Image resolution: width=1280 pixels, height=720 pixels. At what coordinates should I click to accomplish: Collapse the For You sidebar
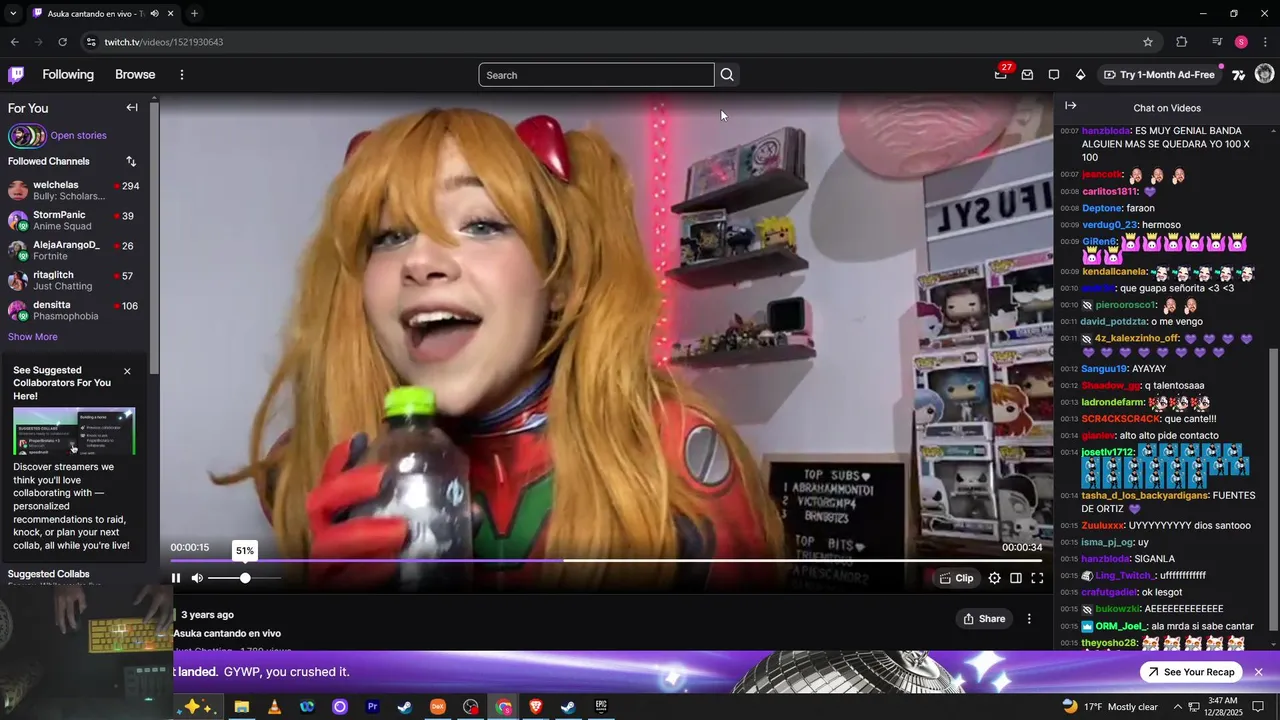[x=132, y=108]
